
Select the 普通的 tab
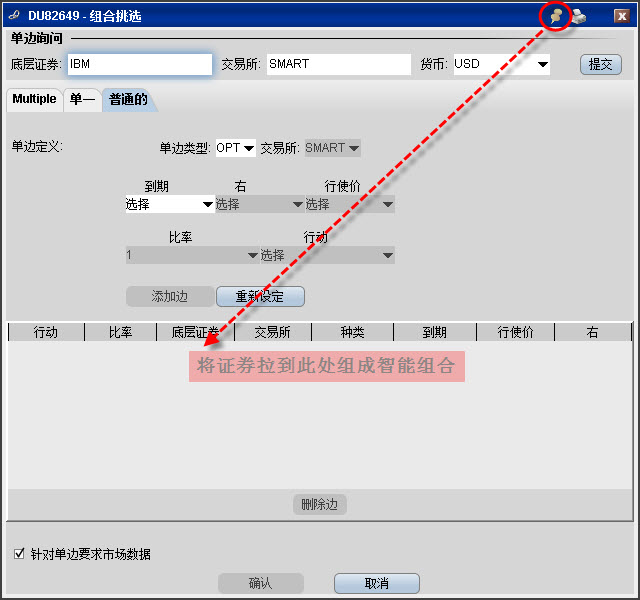point(128,100)
